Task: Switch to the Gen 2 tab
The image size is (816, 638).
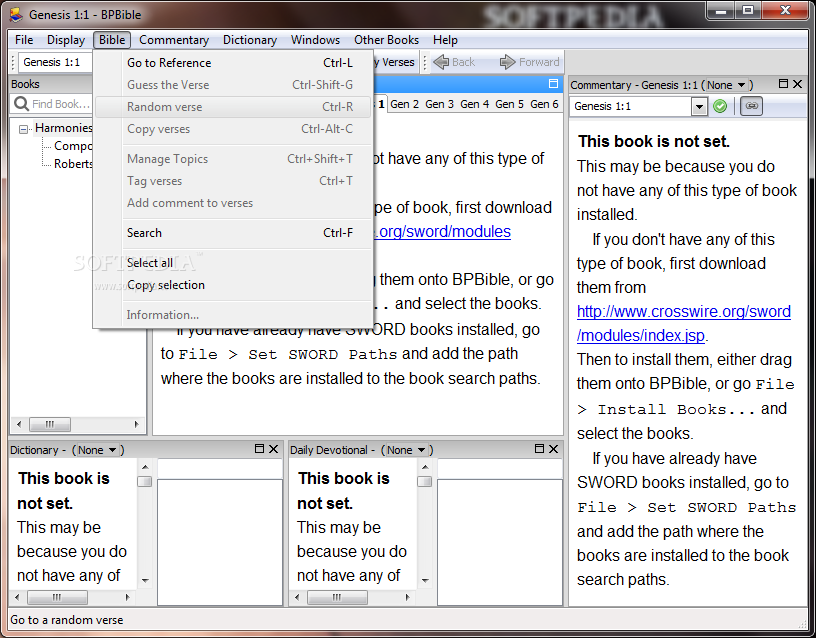Action: (404, 104)
